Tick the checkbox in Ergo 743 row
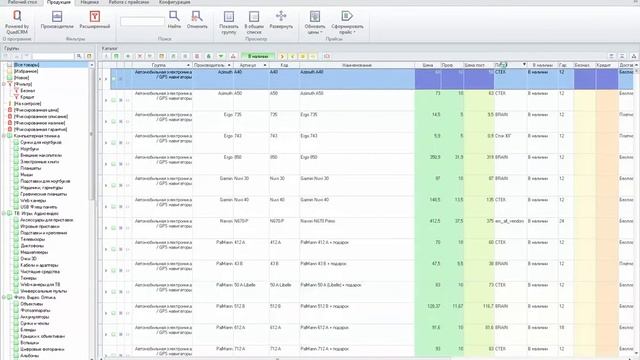640x360 pixels. pos(114,142)
